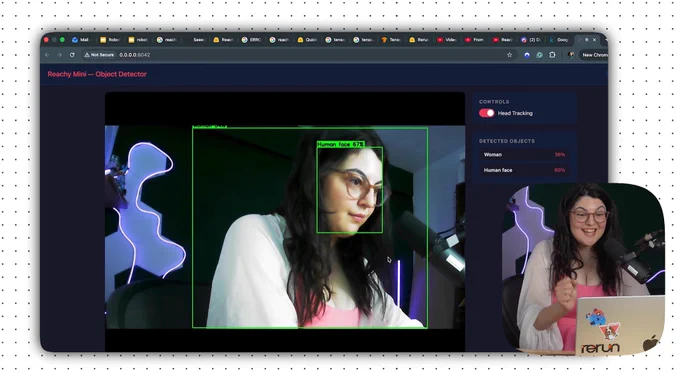This screenshot has height=379, width=680.
Task: Reload the Object Detector page
Action: pos(72,55)
